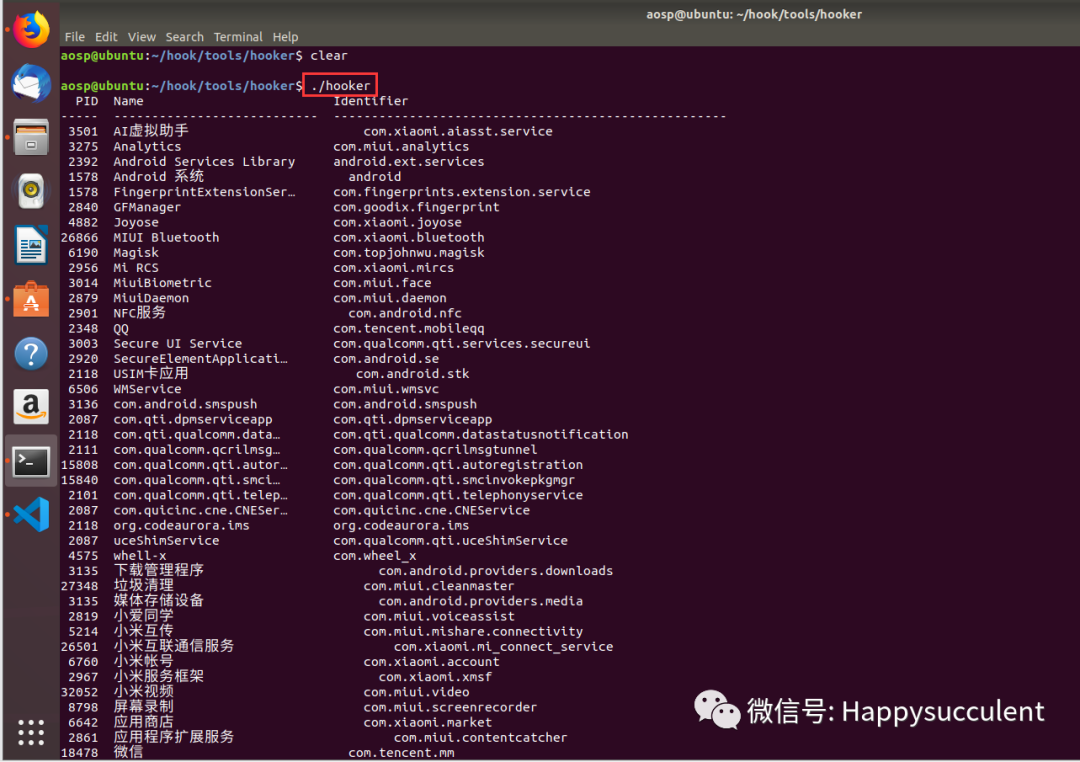The image size is (1080, 762).
Task: Launch Thunderbird mail from the dock
Action: click(x=31, y=83)
